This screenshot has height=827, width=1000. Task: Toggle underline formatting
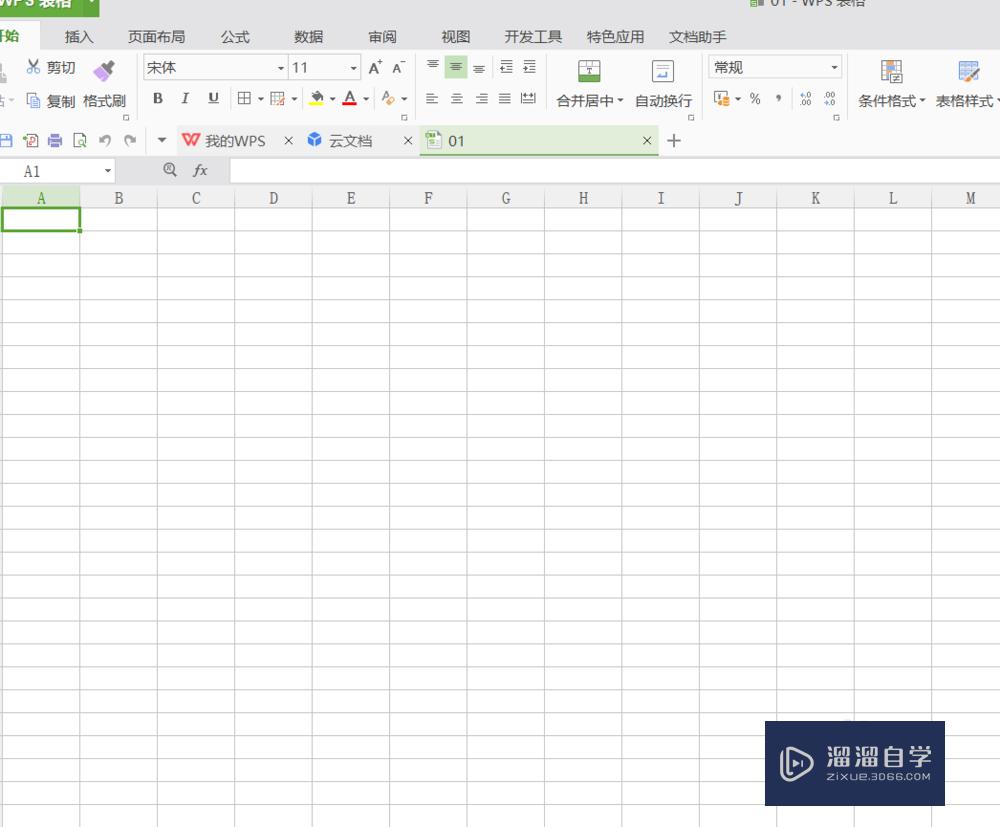coord(212,98)
